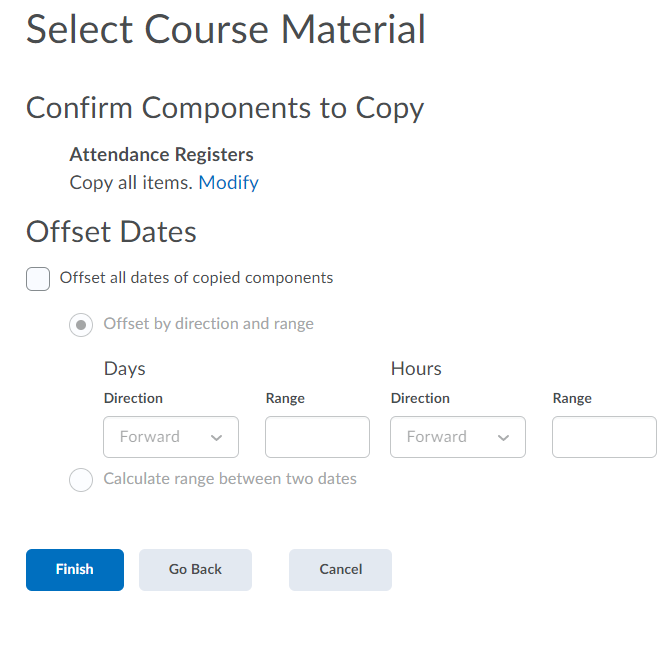Screen dimensions: 670x647
Task: Cancel the course copy
Action: point(340,569)
